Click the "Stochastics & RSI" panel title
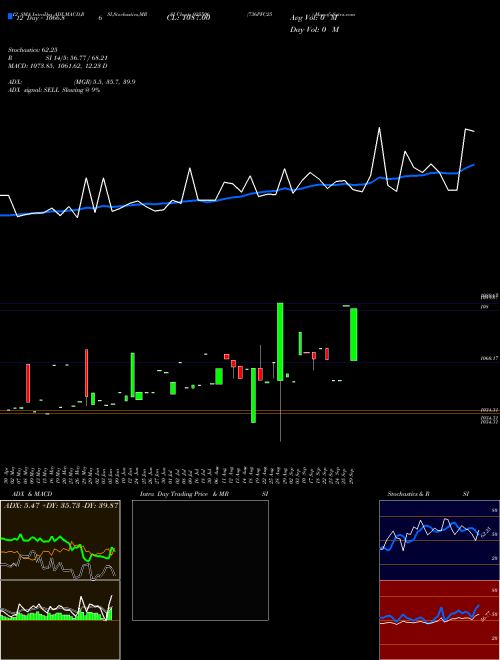This screenshot has height=660, width=500. coord(428,494)
